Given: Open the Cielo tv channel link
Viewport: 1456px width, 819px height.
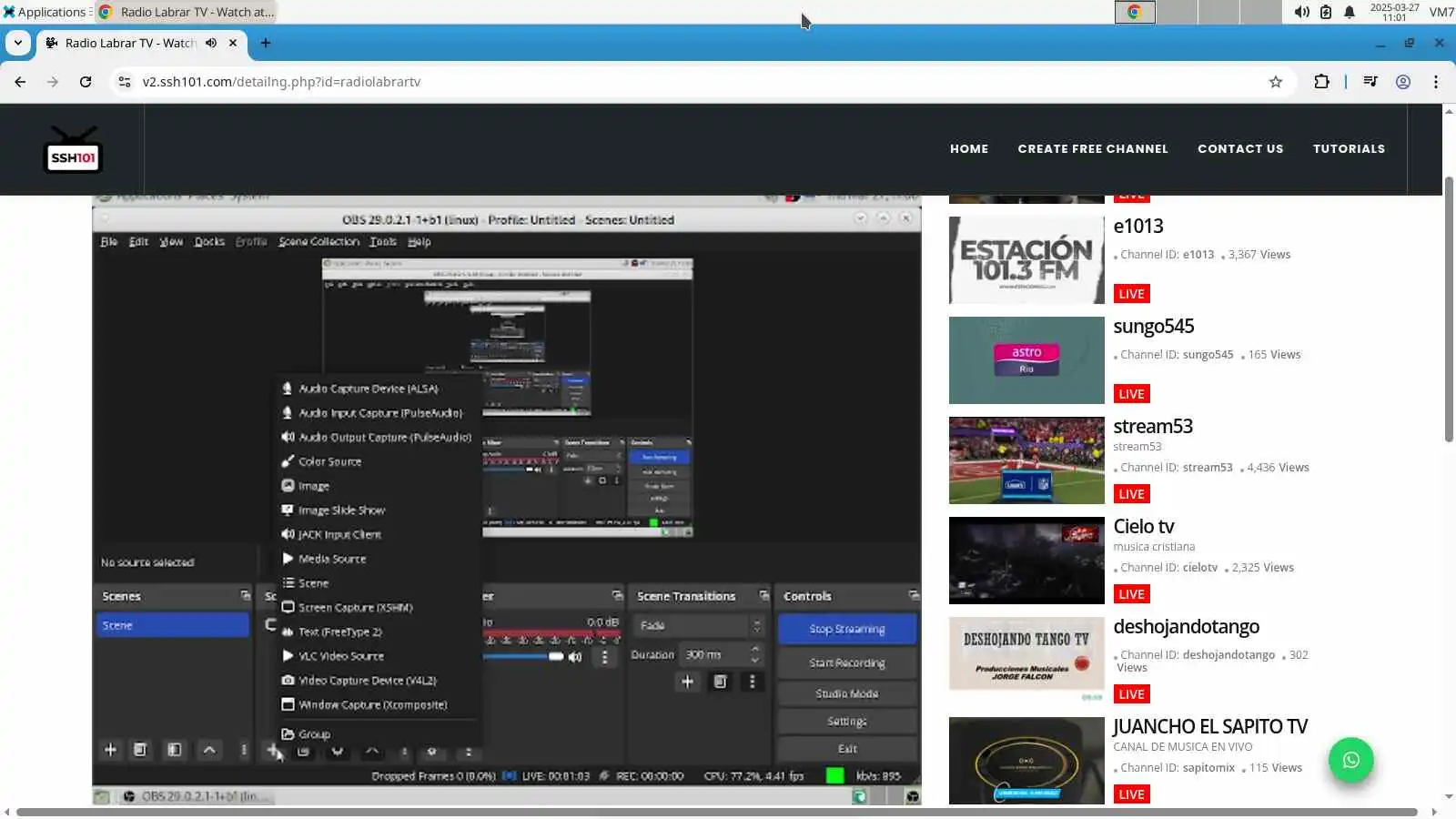Looking at the screenshot, I should (1144, 526).
